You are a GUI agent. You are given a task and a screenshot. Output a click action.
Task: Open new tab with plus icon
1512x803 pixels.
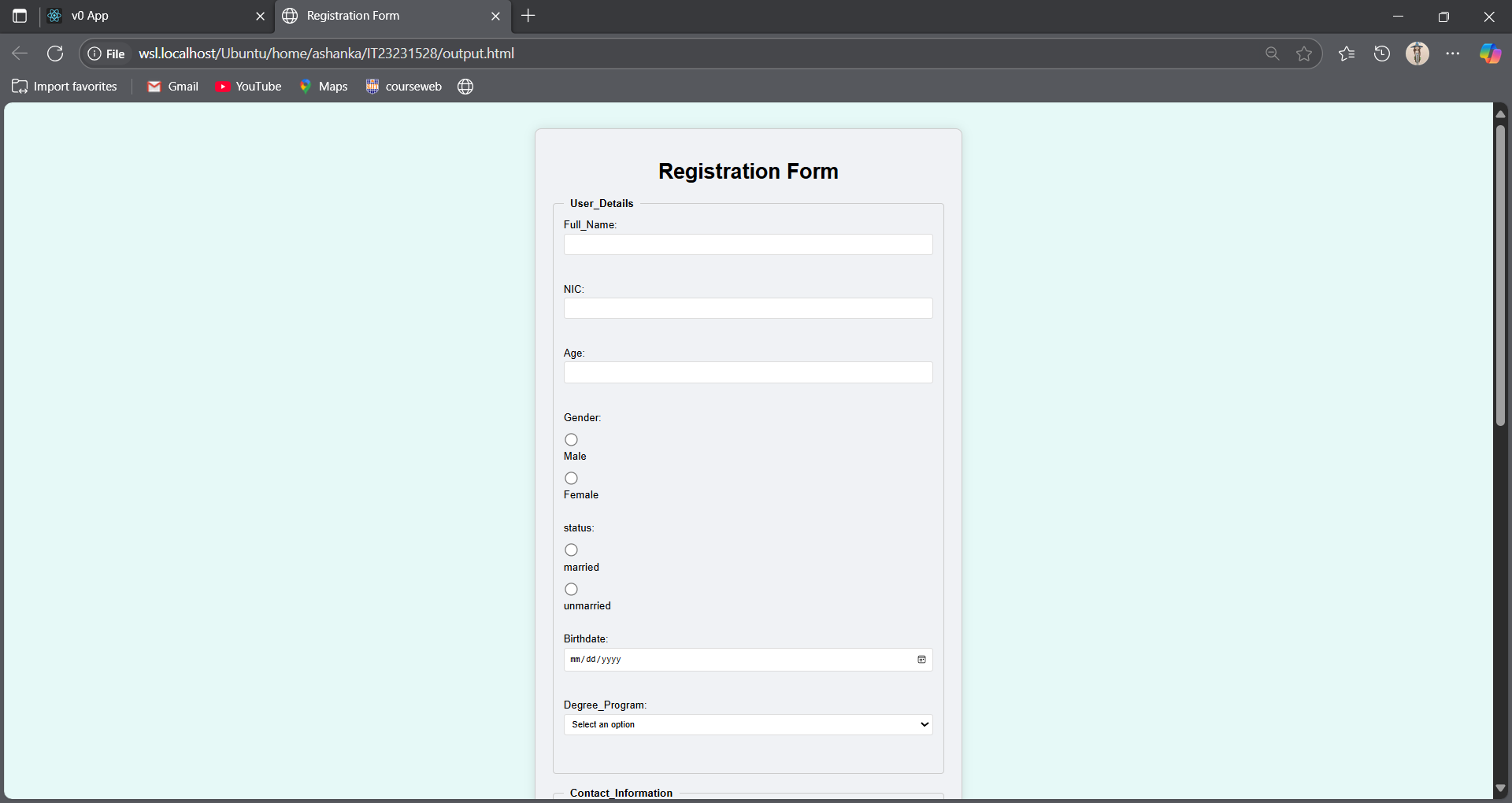528,16
